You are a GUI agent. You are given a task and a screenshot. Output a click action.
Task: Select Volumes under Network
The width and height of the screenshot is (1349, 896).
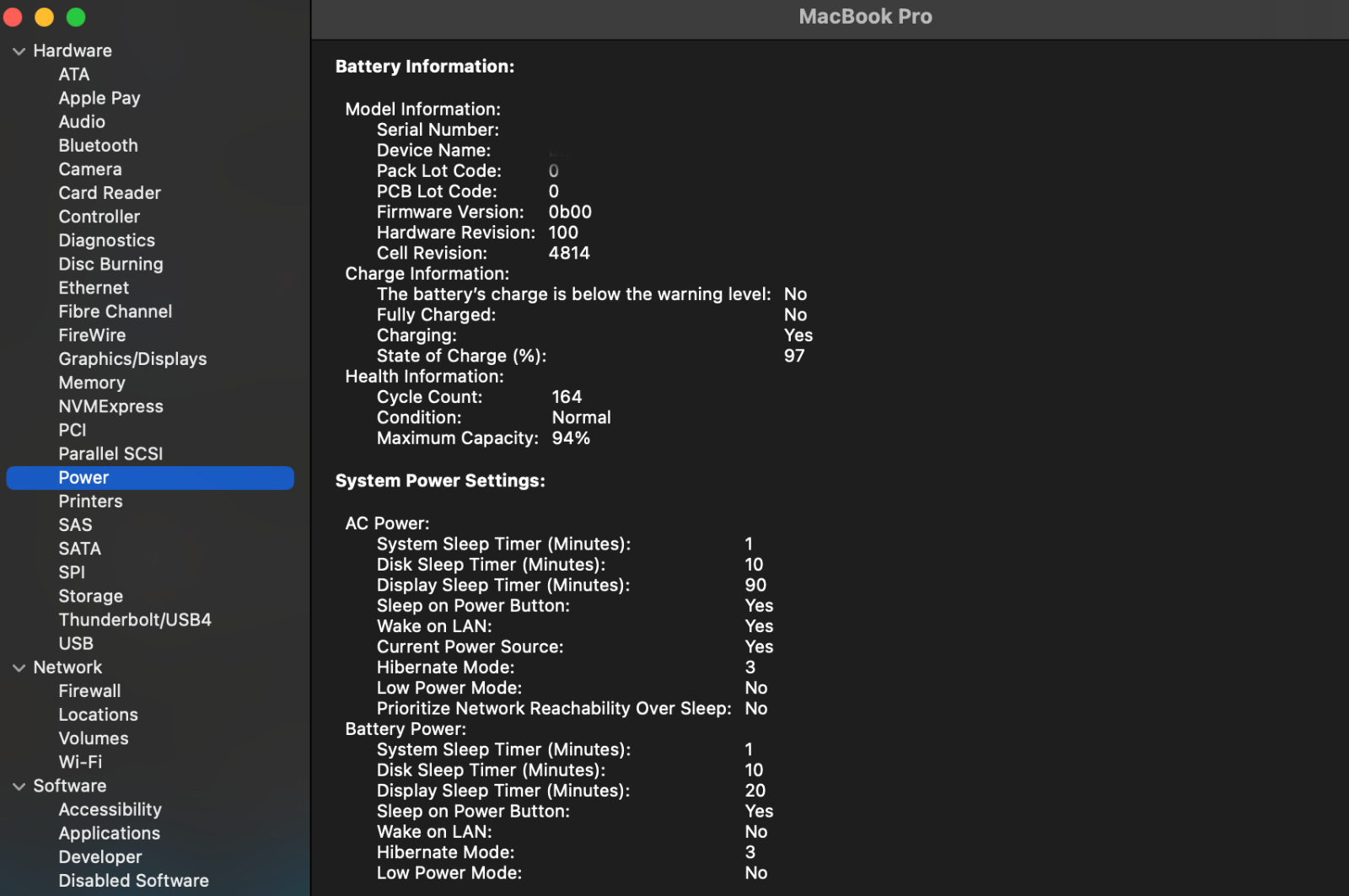pos(94,738)
